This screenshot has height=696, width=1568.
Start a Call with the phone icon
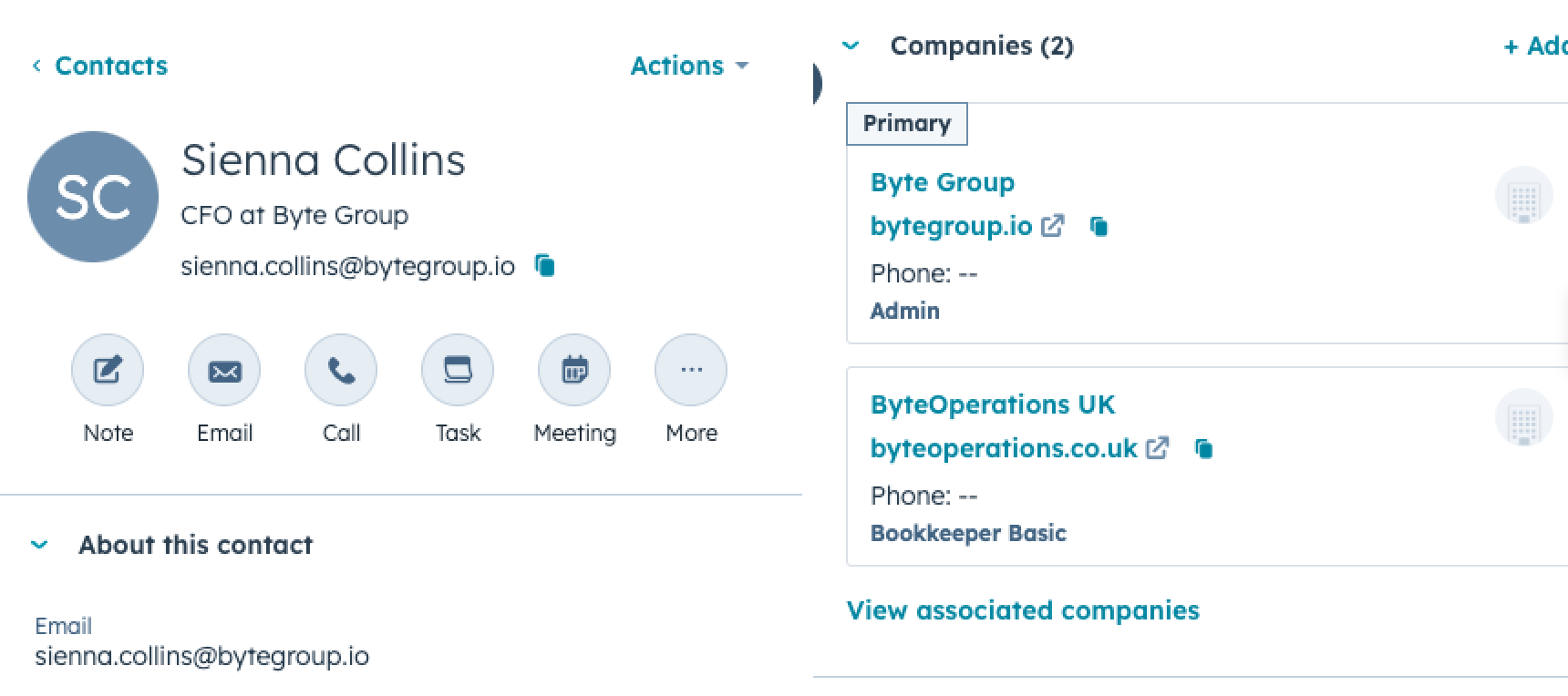point(341,370)
